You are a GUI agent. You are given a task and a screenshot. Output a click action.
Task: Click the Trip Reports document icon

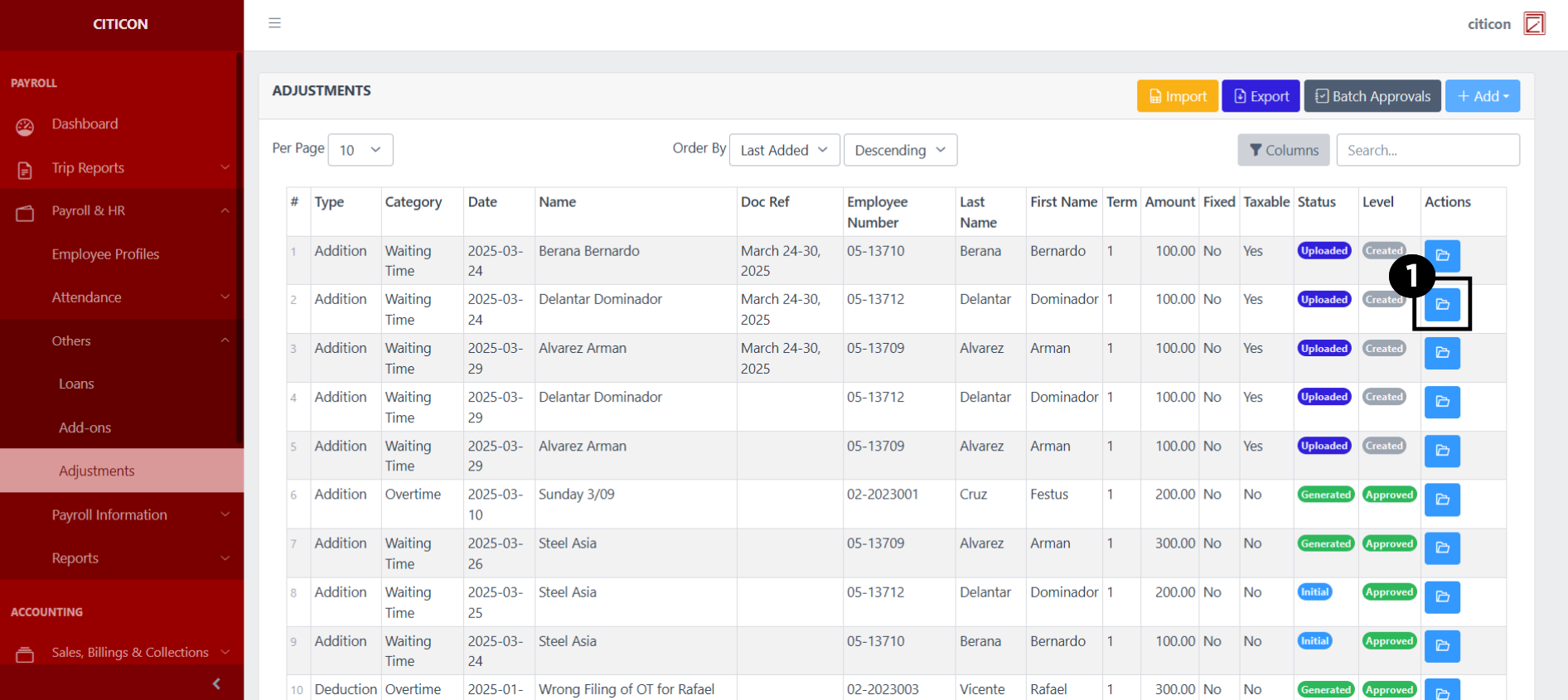click(x=25, y=170)
